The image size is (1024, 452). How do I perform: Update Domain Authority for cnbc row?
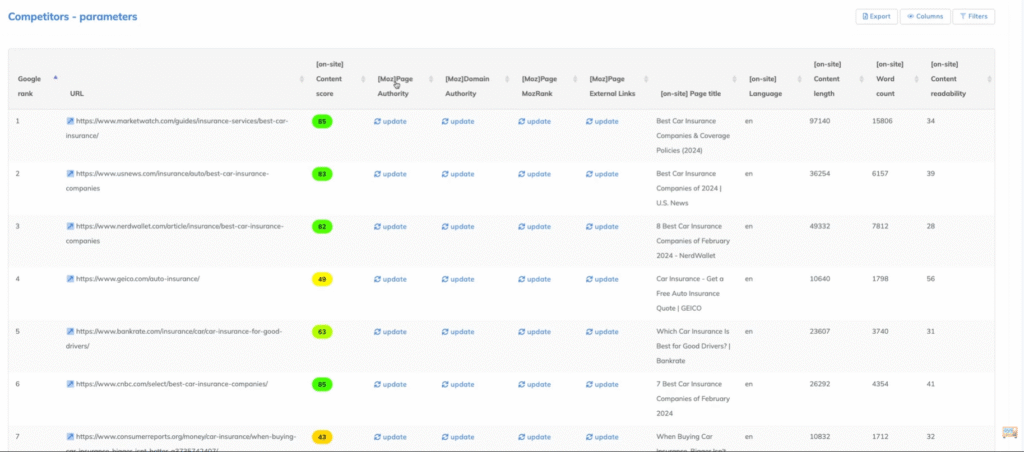click(x=458, y=384)
